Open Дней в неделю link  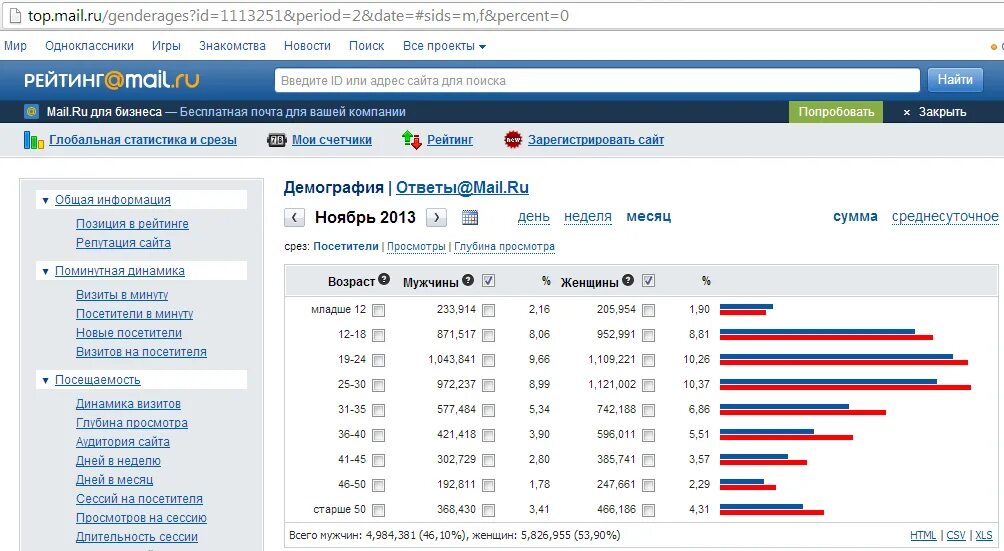[118, 461]
